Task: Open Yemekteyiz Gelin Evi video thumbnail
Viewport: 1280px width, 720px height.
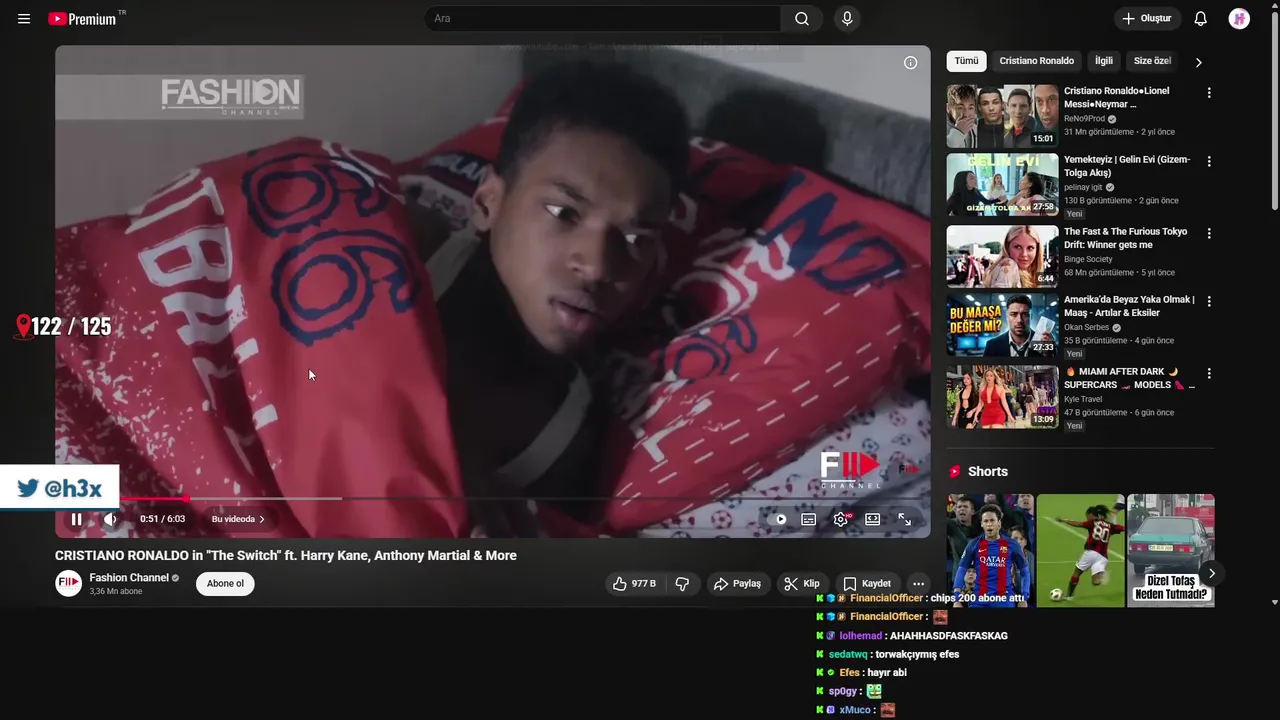Action: click(x=1002, y=184)
